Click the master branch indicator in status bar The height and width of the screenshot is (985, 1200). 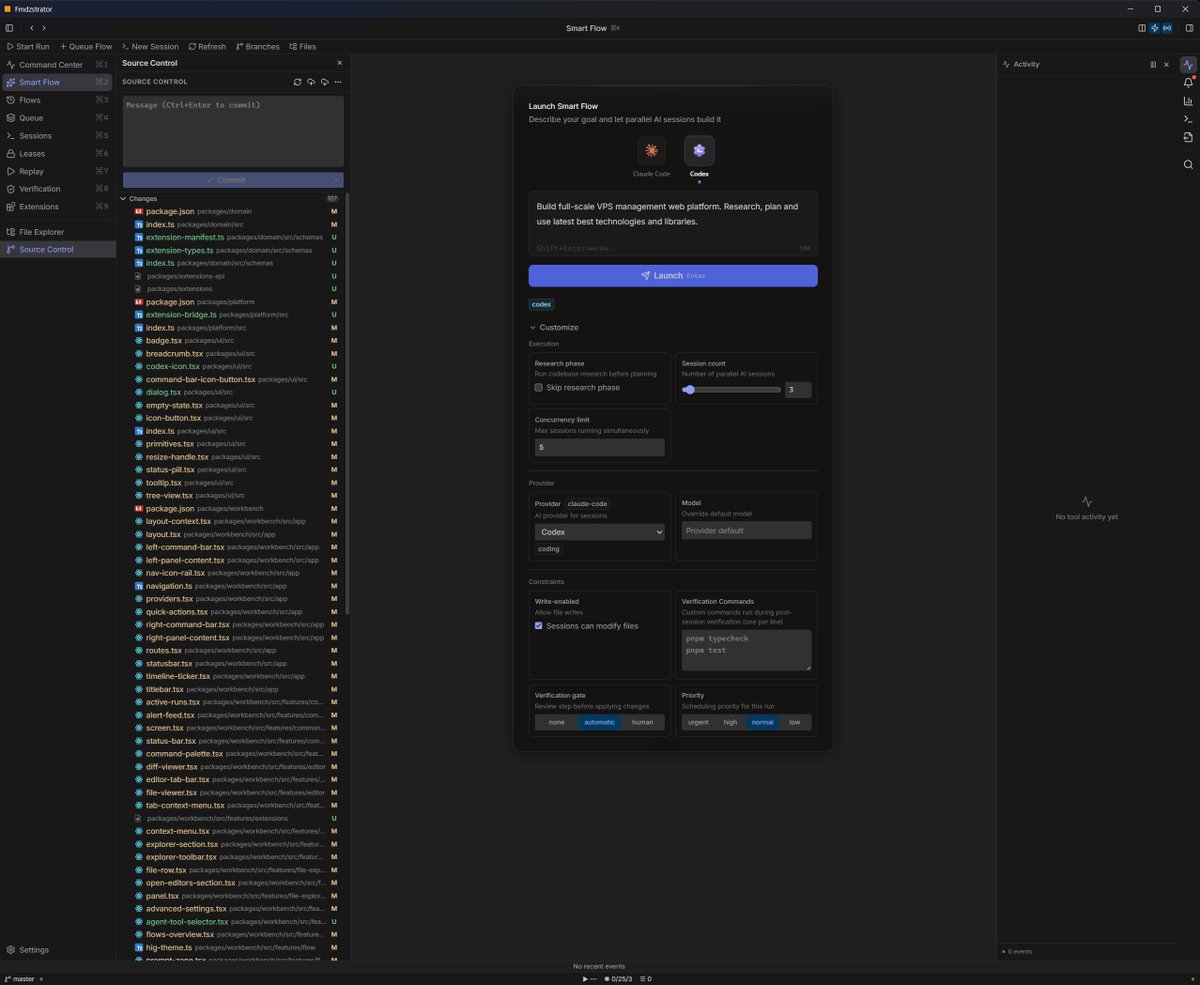point(22,979)
